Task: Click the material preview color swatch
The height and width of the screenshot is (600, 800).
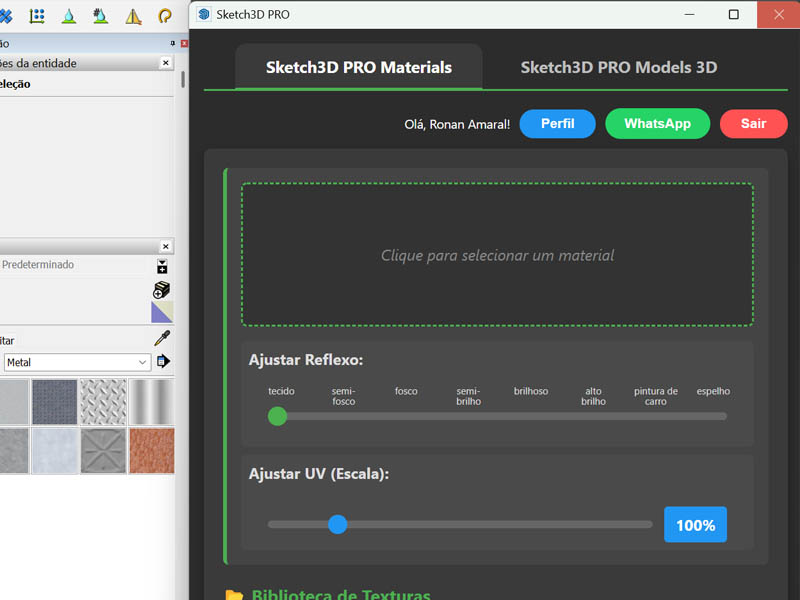Action: point(162,312)
